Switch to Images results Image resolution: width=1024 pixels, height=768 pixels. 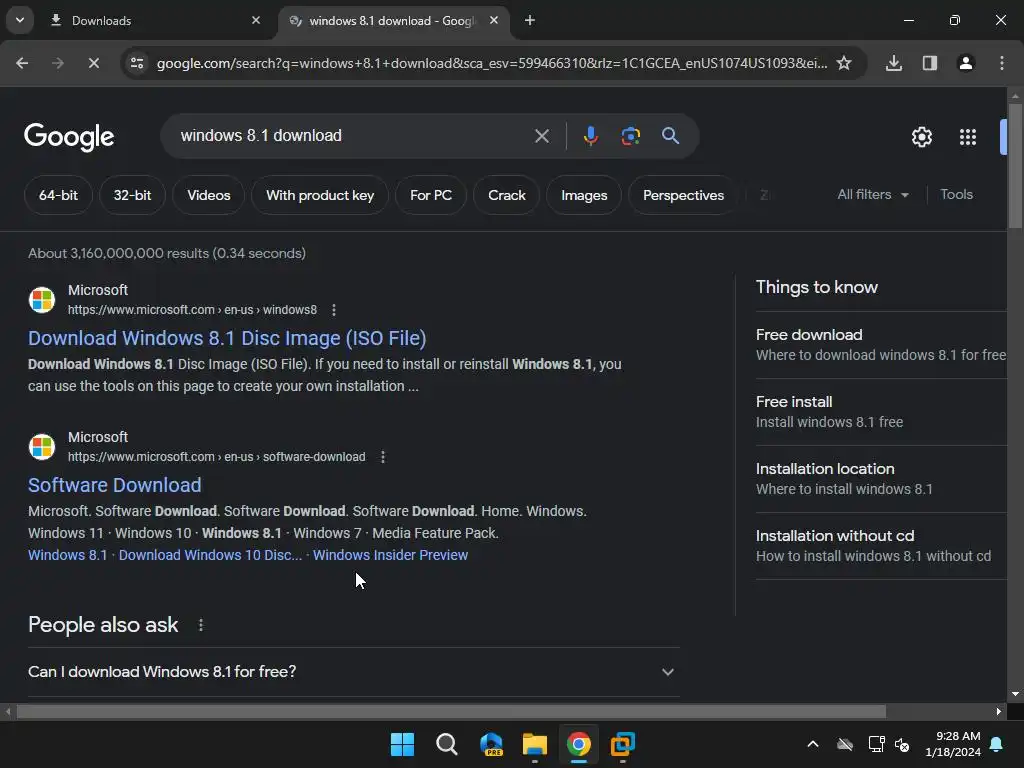click(x=584, y=195)
